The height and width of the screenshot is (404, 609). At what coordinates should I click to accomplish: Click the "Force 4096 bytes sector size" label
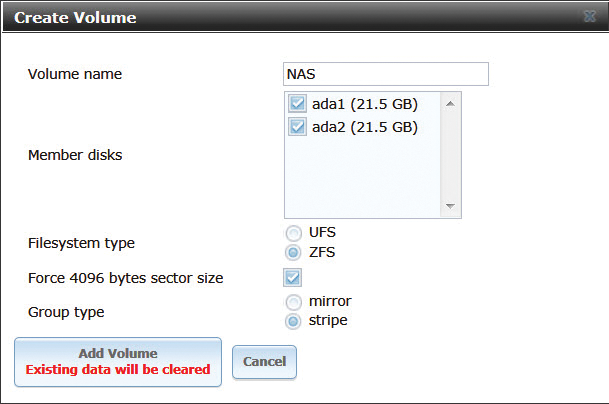click(125, 278)
